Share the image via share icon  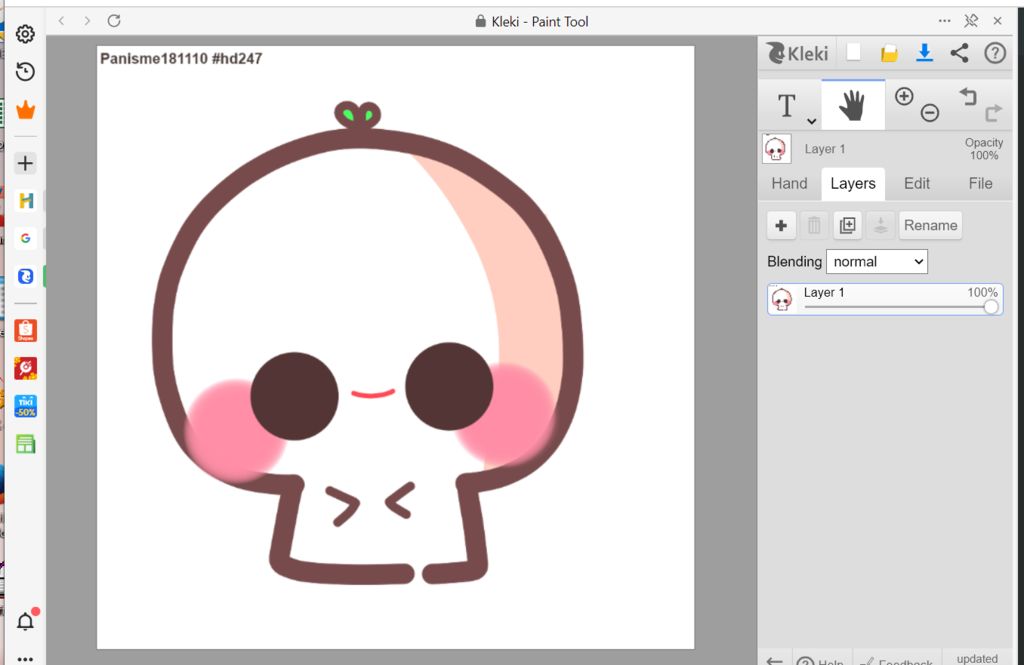(959, 53)
